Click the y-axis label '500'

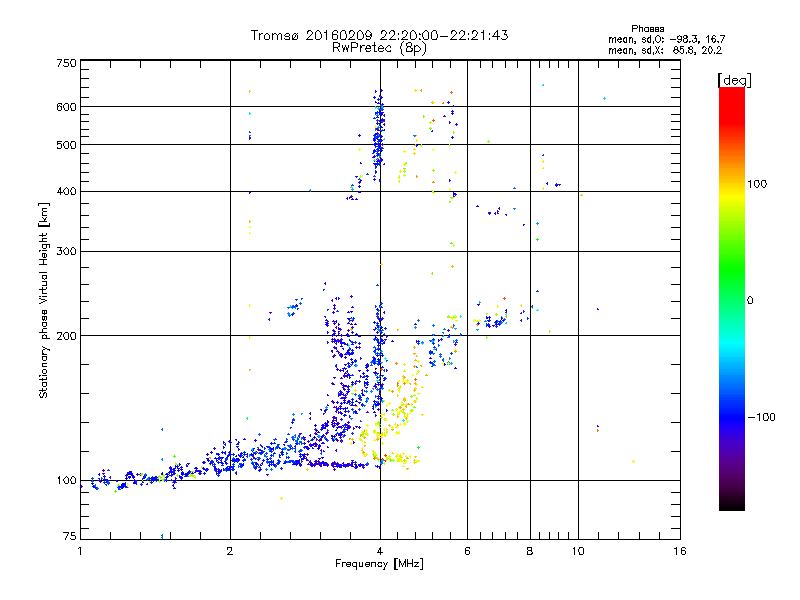coord(66,145)
